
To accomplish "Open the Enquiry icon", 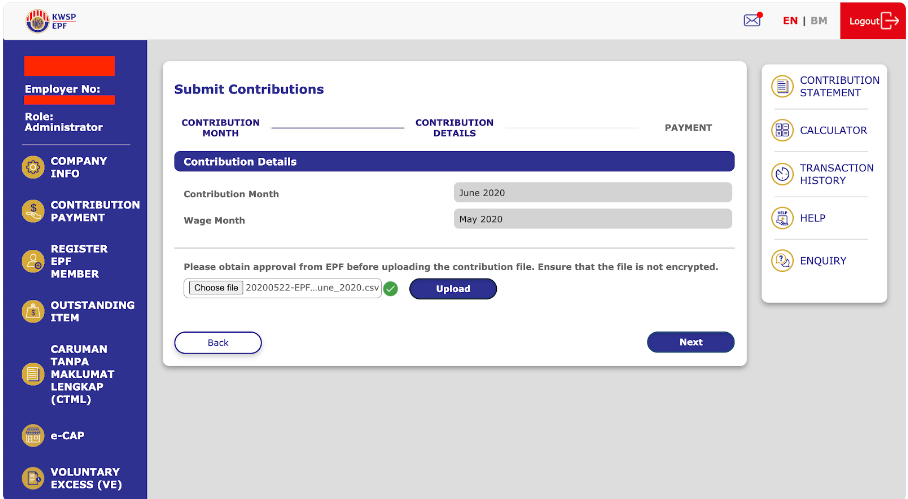I will pyautogui.click(x=782, y=260).
